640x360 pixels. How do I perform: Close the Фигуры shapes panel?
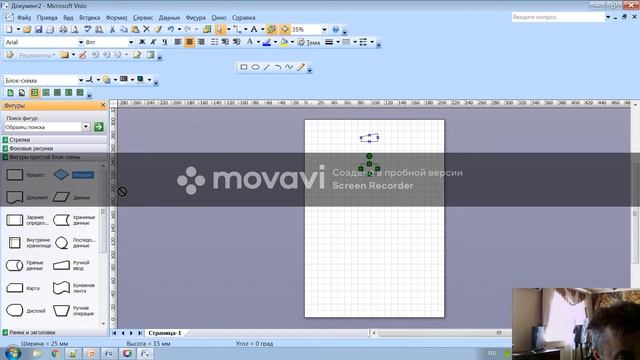[103, 105]
